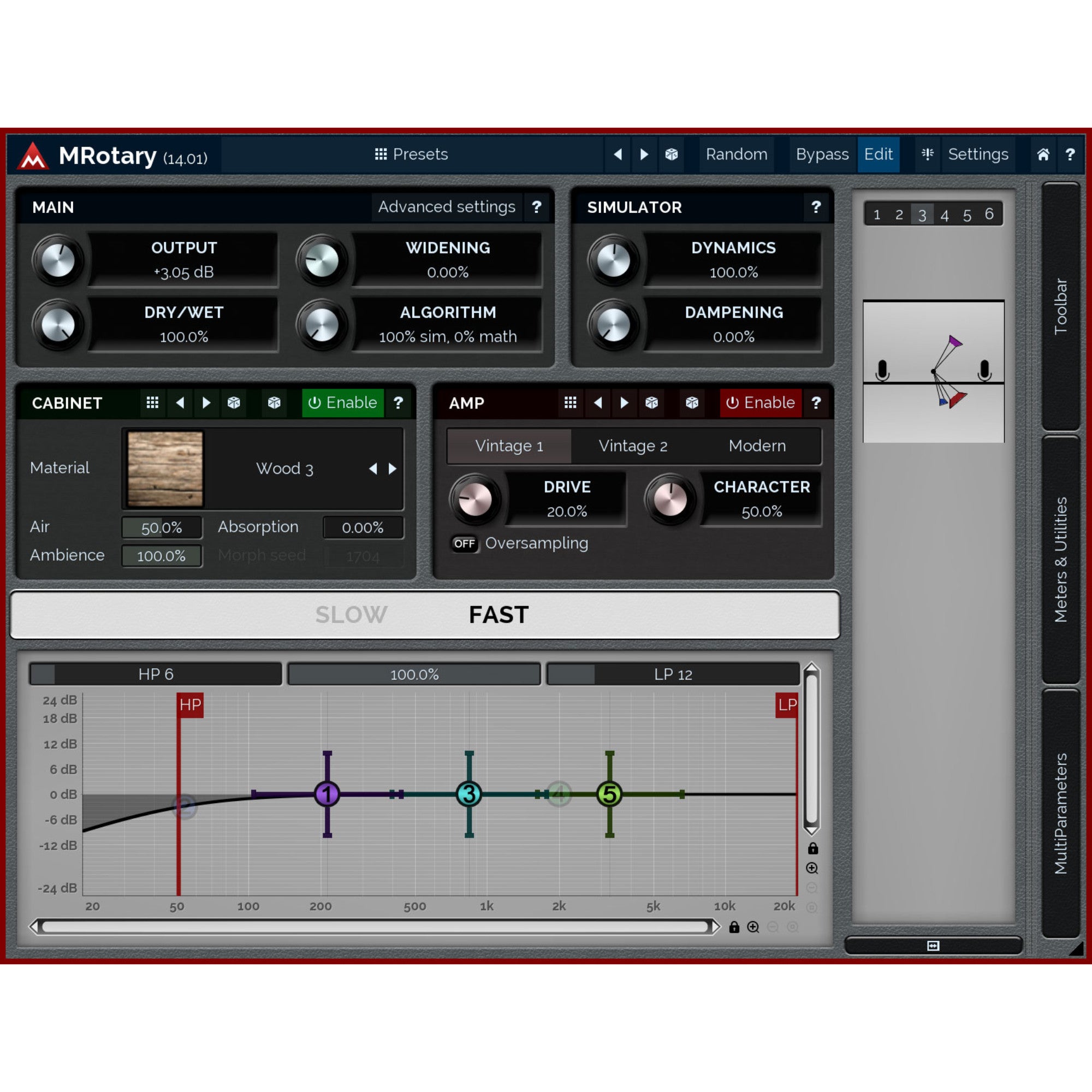Viewport: 1092px width, 1092px height.
Task: Click the Wood 3 material thumbnail
Action: click(x=165, y=468)
